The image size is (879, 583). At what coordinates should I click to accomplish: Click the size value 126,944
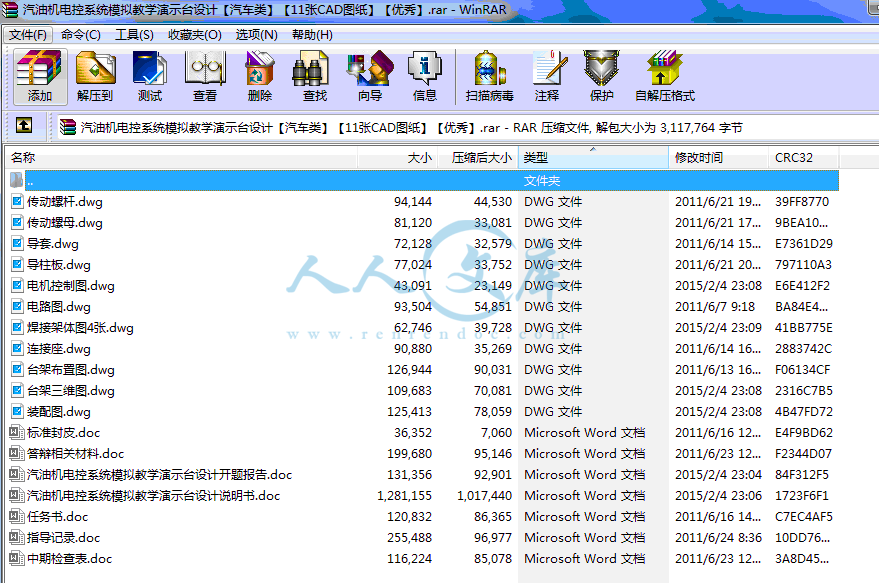point(409,369)
